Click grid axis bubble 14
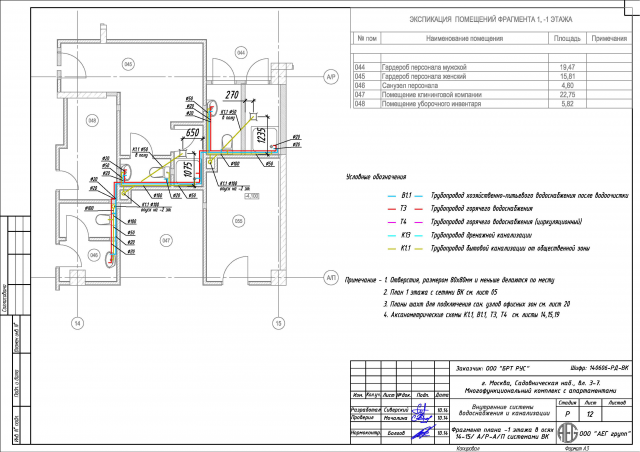640x452 pixels. (x=78, y=323)
